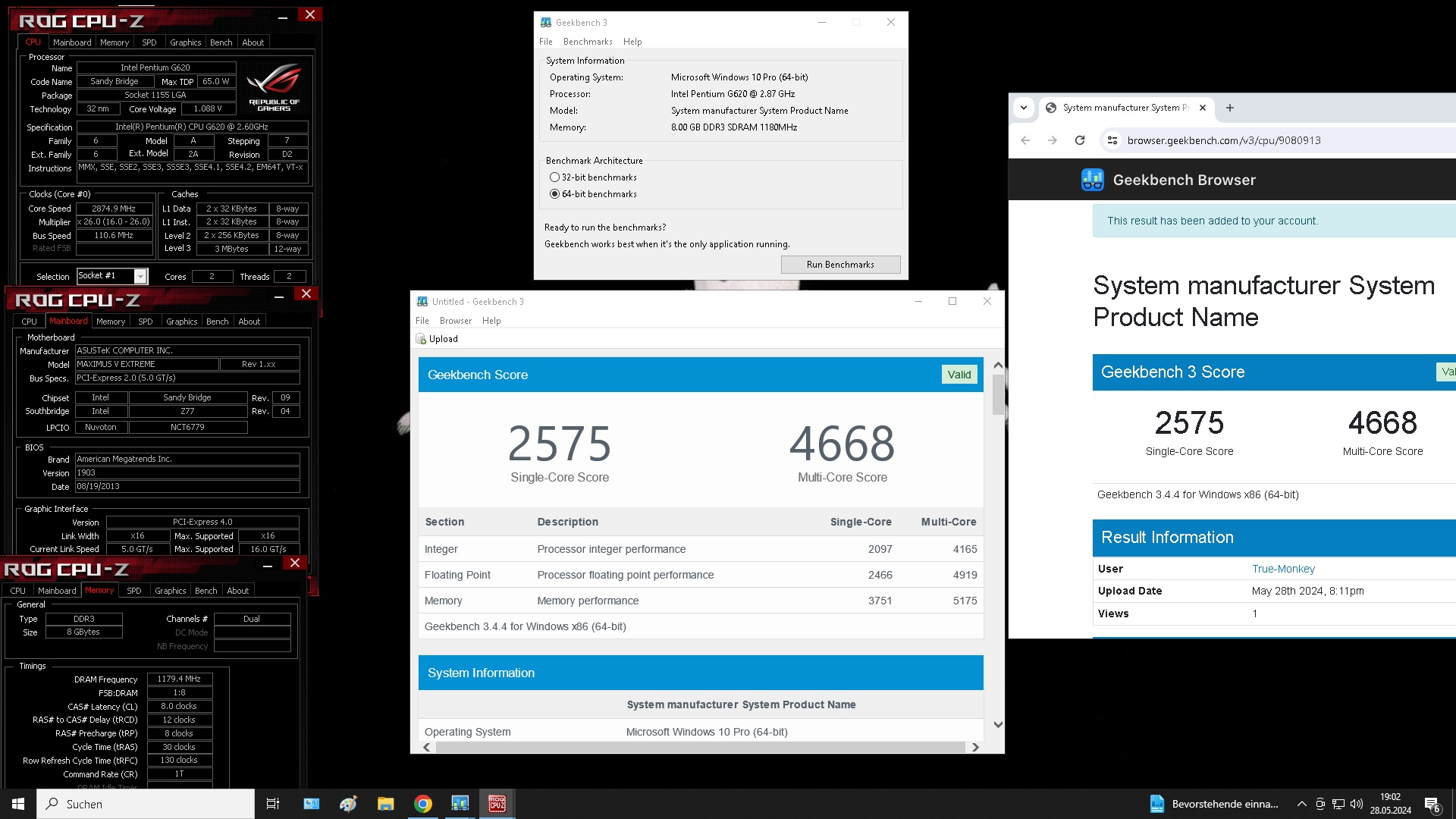Click 4668 multi-core score on web page
The image size is (1456, 819).
click(1382, 422)
